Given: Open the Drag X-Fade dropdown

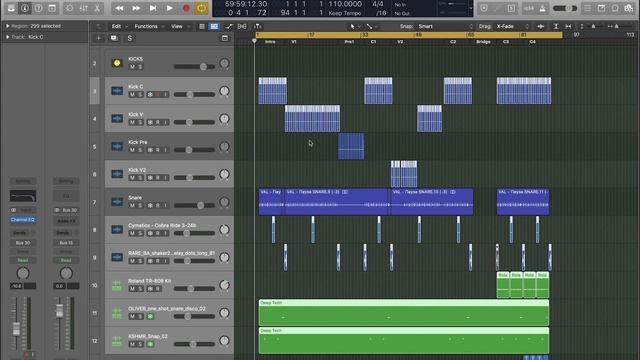Looking at the screenshot, I should (513, 27).
